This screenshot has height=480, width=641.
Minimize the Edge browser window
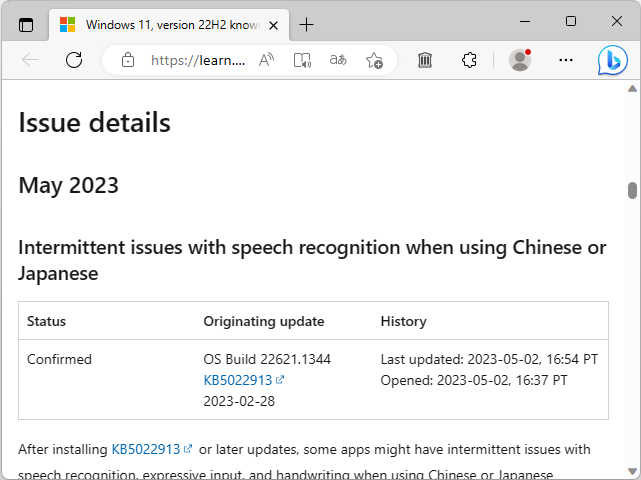(525, 21)
